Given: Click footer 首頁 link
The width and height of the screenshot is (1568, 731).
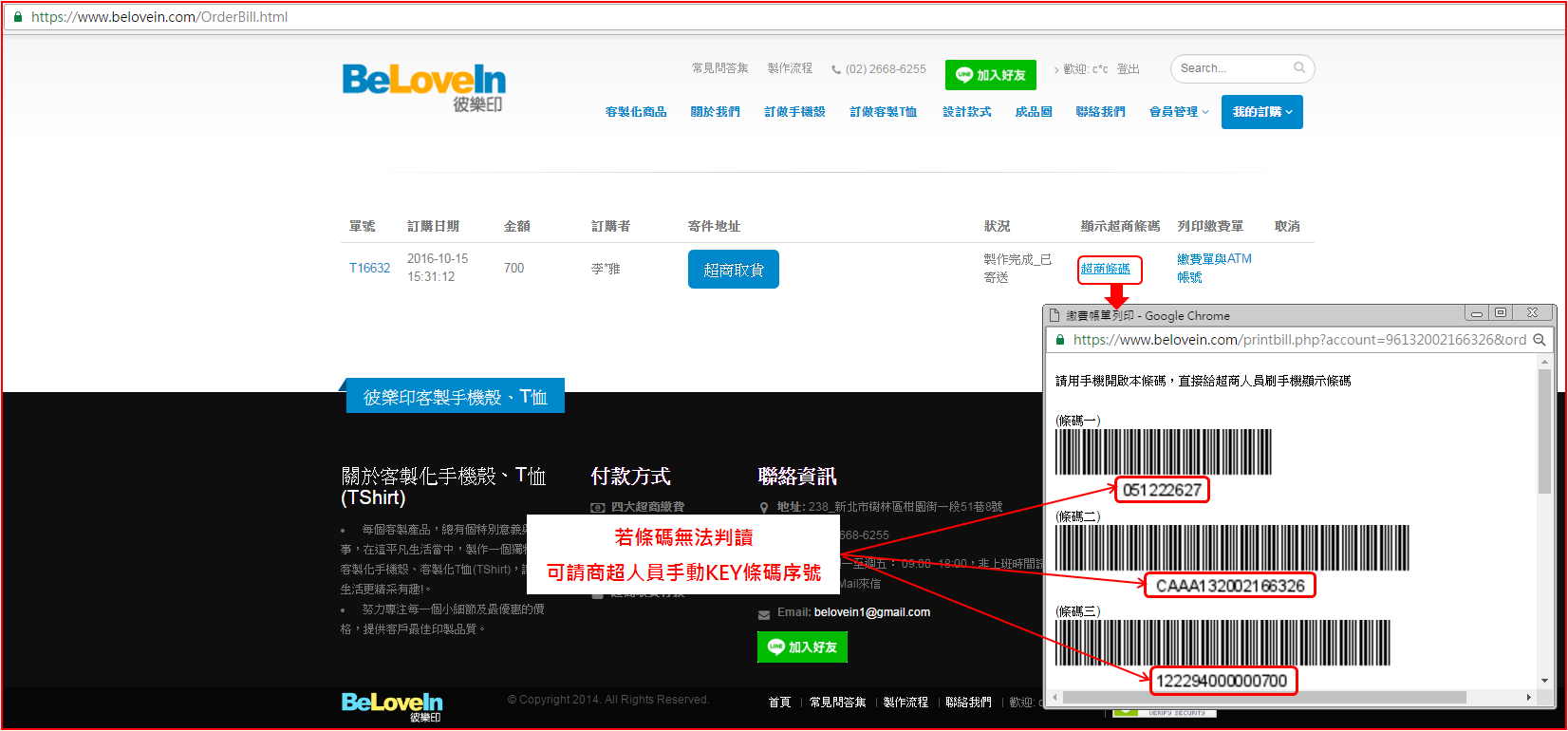Looking at the screenshot, I should click(x=779, y=703).
